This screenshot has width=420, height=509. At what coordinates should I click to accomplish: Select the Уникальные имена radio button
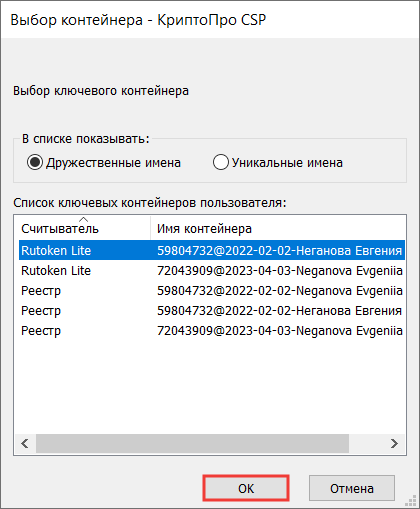(x=221, y=163)
